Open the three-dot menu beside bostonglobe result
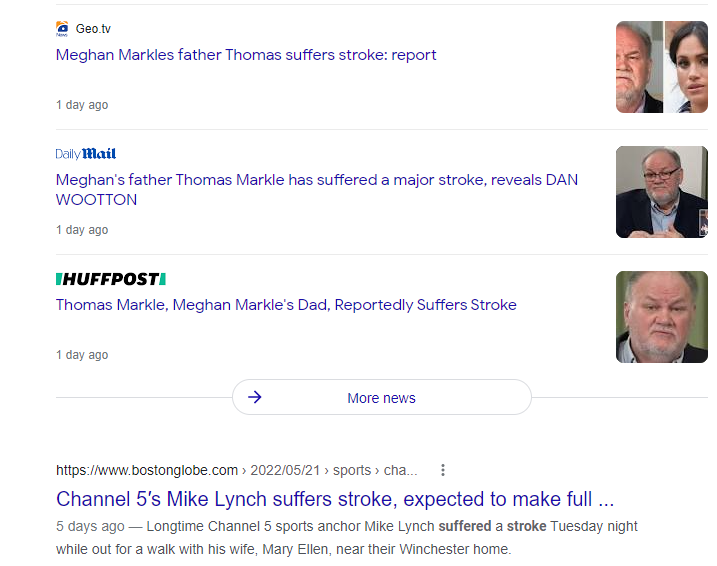 coord(443,470)
